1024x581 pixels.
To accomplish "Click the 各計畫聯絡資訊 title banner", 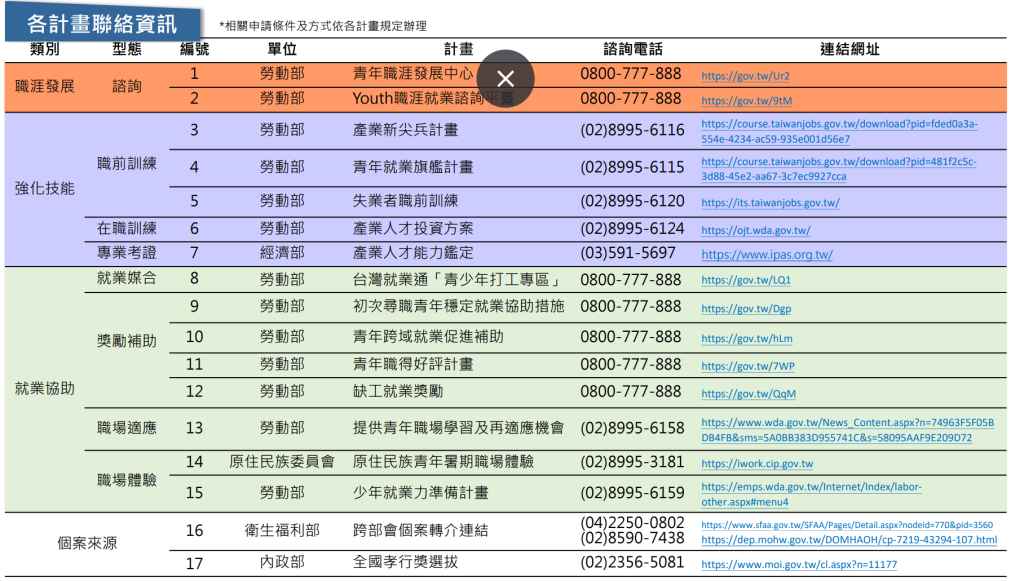I will 102,22.
